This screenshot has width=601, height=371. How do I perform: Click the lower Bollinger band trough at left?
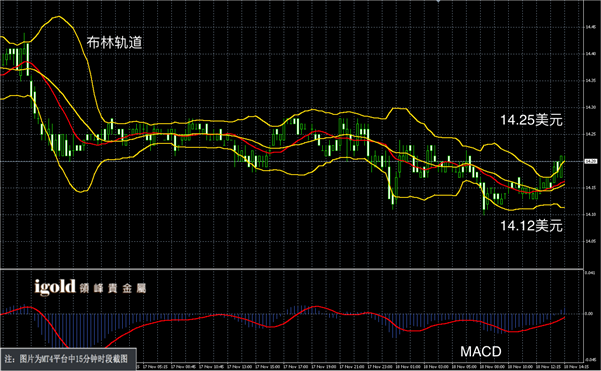[81, 191]
